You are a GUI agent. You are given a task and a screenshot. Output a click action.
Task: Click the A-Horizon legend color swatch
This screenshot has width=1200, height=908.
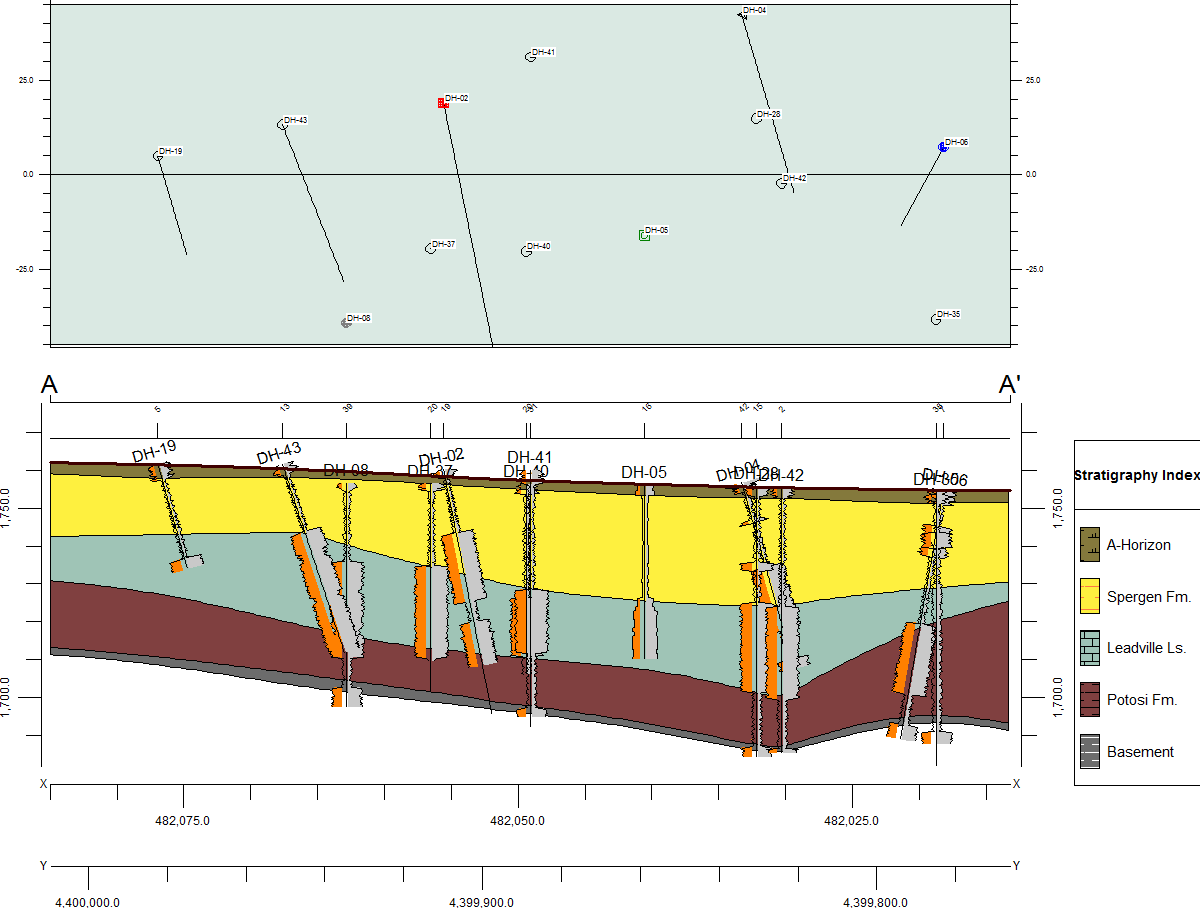point(1090,545)
